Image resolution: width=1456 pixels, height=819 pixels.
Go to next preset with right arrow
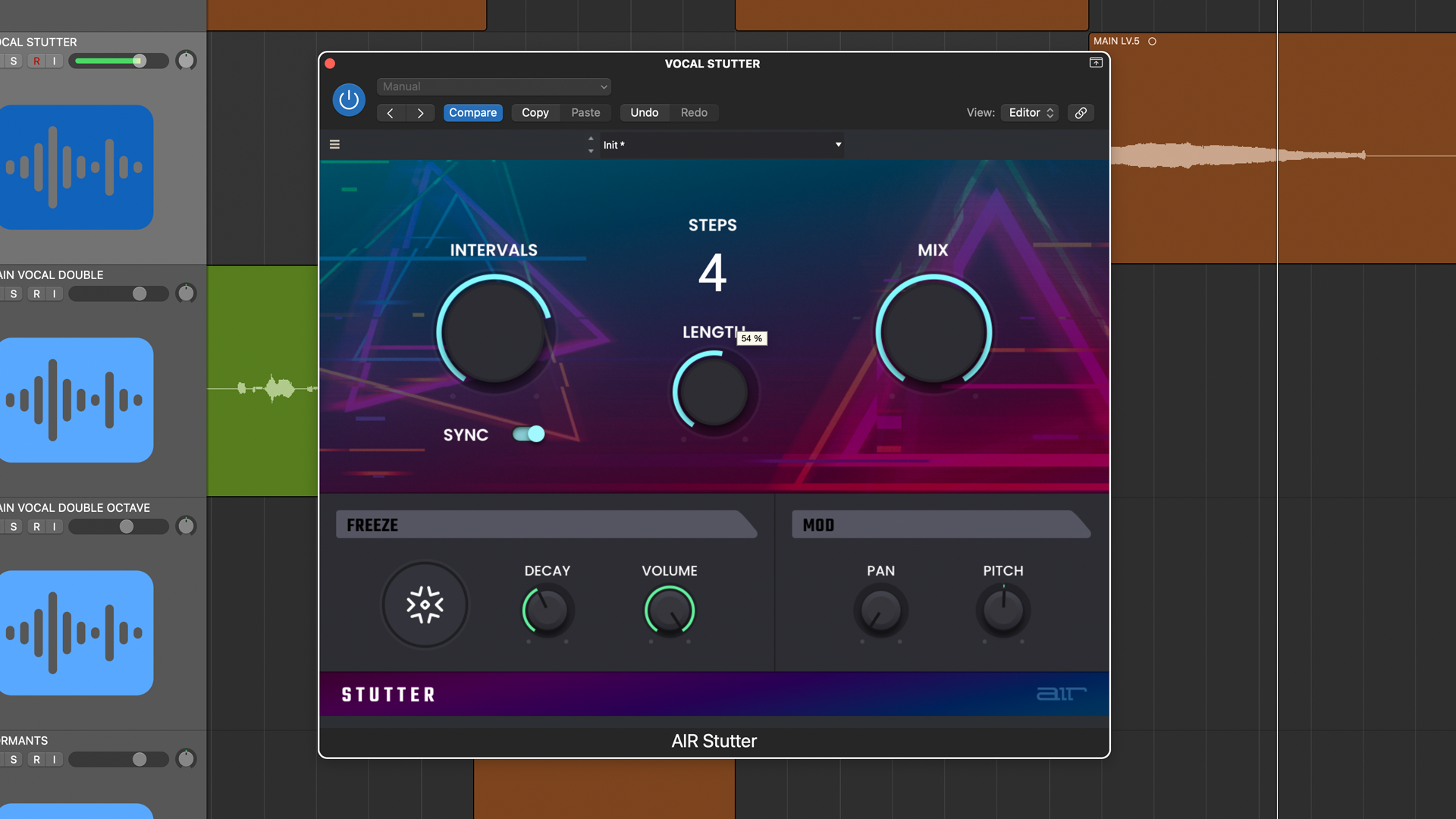(x=420, y=113)
